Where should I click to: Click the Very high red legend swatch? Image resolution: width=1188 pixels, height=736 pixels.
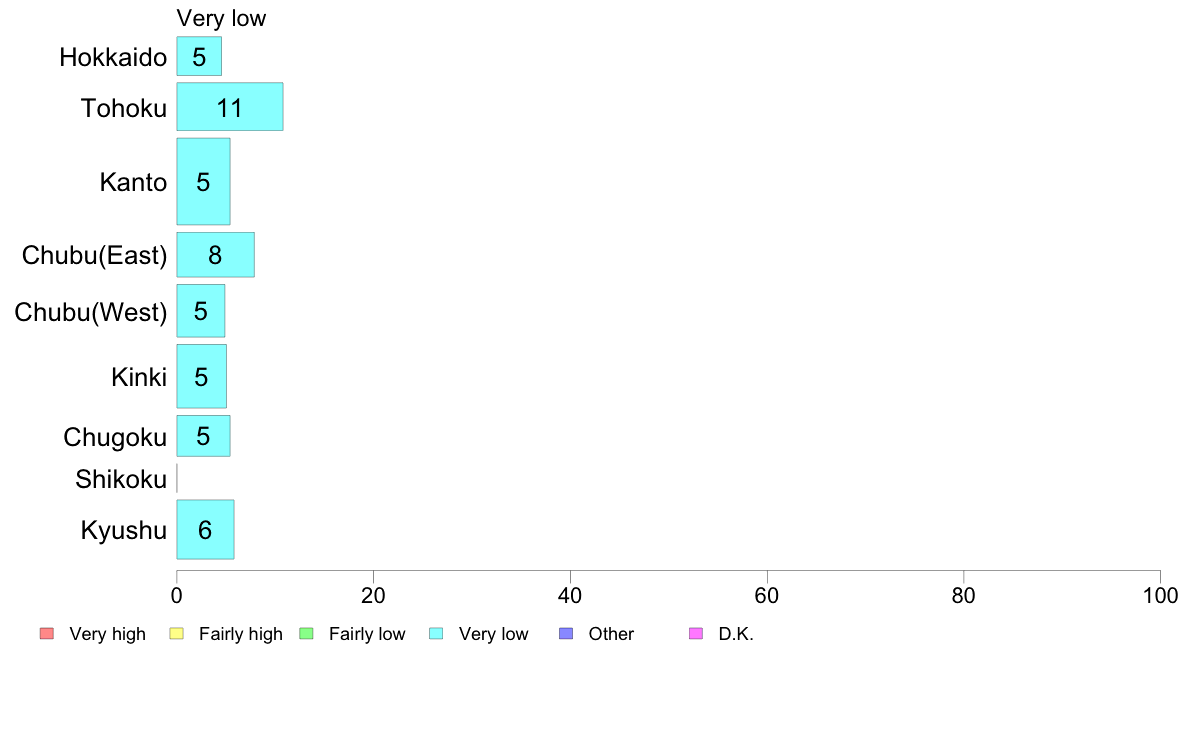pos(47,634)
